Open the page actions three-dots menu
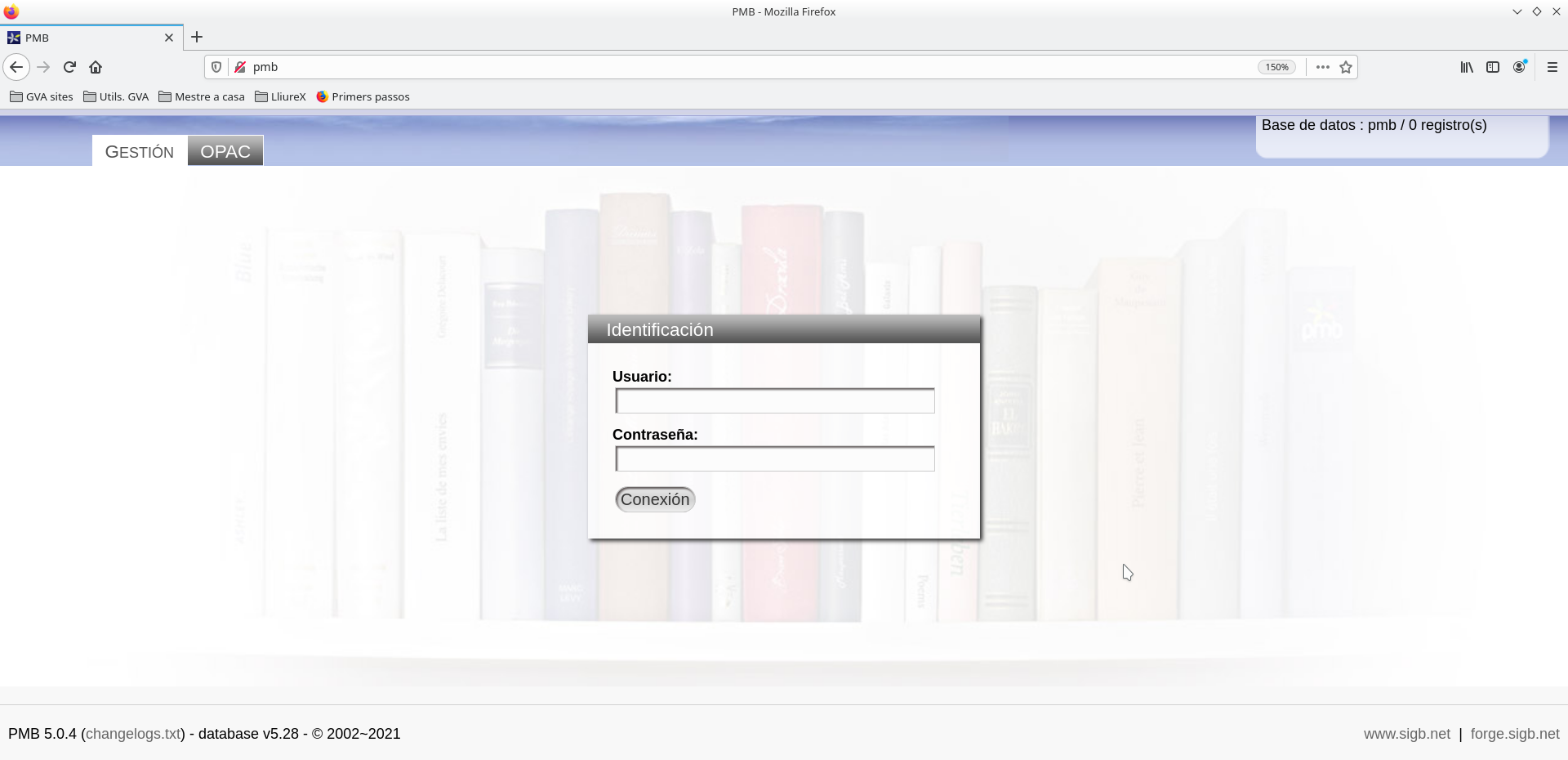This screenshot has height=760, width=1568. click(1322, 67)
